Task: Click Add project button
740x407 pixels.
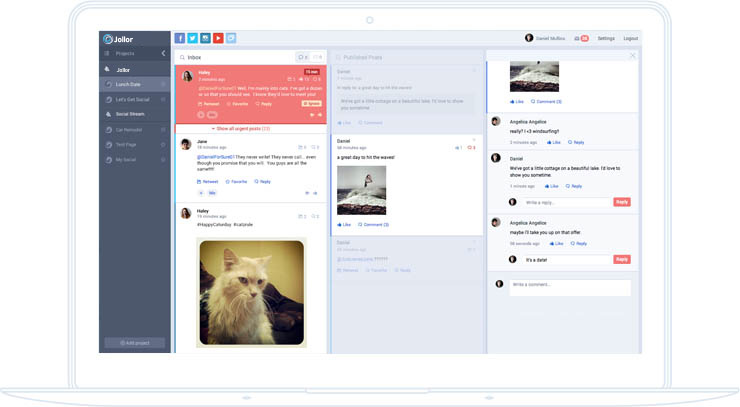Action: [134, 343]
